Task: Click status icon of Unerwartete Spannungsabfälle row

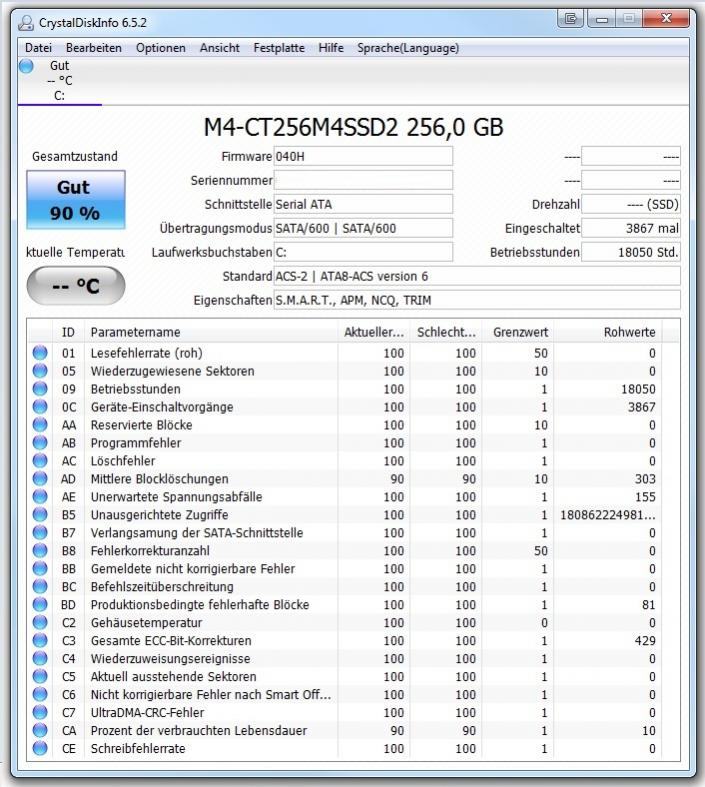Action: coord(40,496)
